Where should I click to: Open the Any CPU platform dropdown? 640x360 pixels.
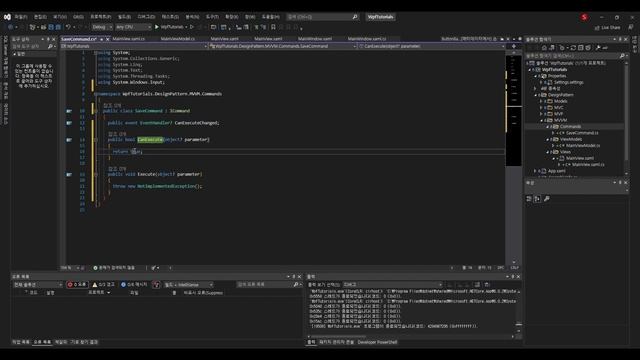coord(133,27)
